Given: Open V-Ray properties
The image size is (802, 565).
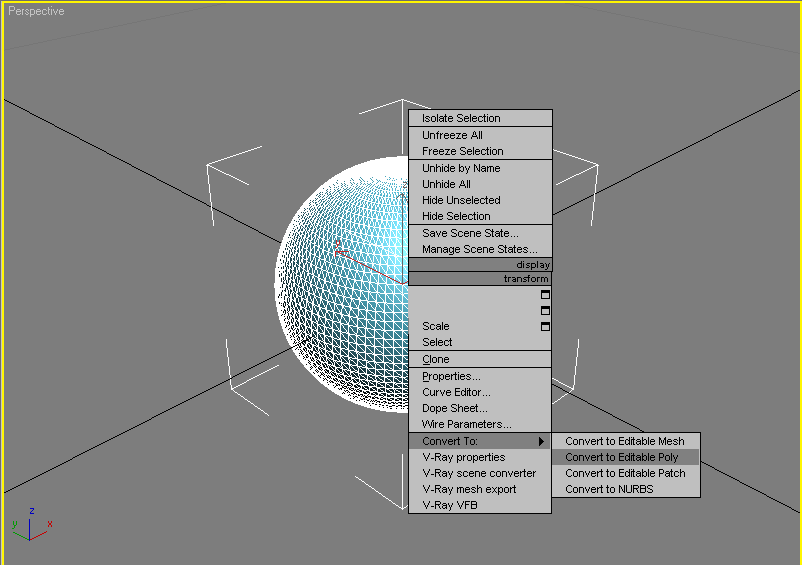Looking at the screenshot, I should pyautogui.click(x=480, y=457).
